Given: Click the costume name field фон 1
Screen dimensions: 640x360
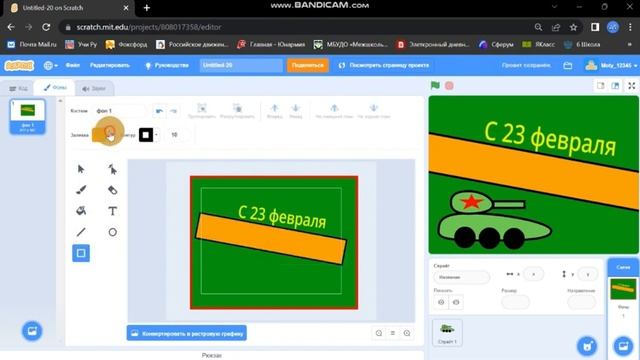Looking at the screenshot, I should (119, 111).
